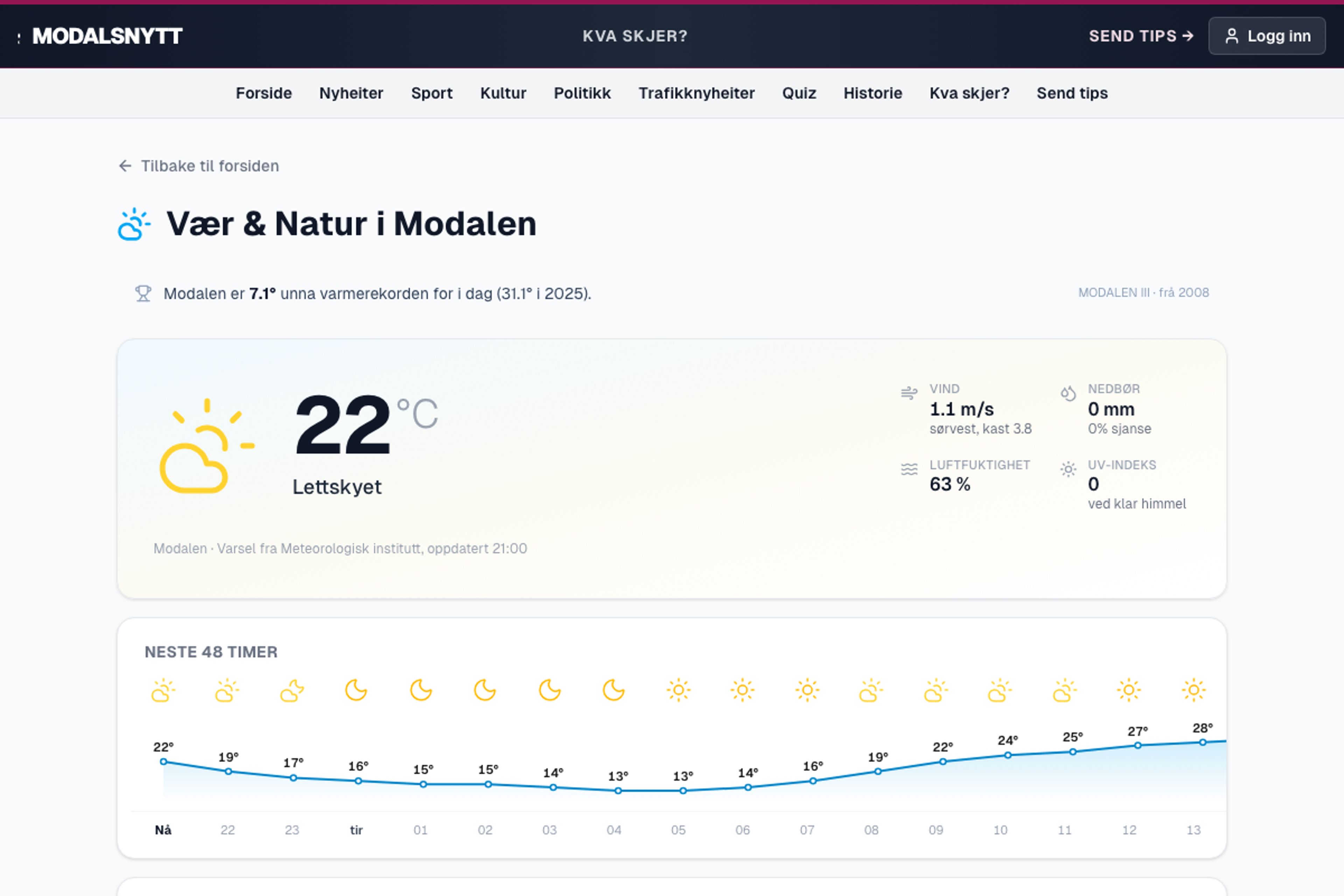
Task: Click the sørvest, kast 3.8 wind detail
Action: tap(981, 428)
